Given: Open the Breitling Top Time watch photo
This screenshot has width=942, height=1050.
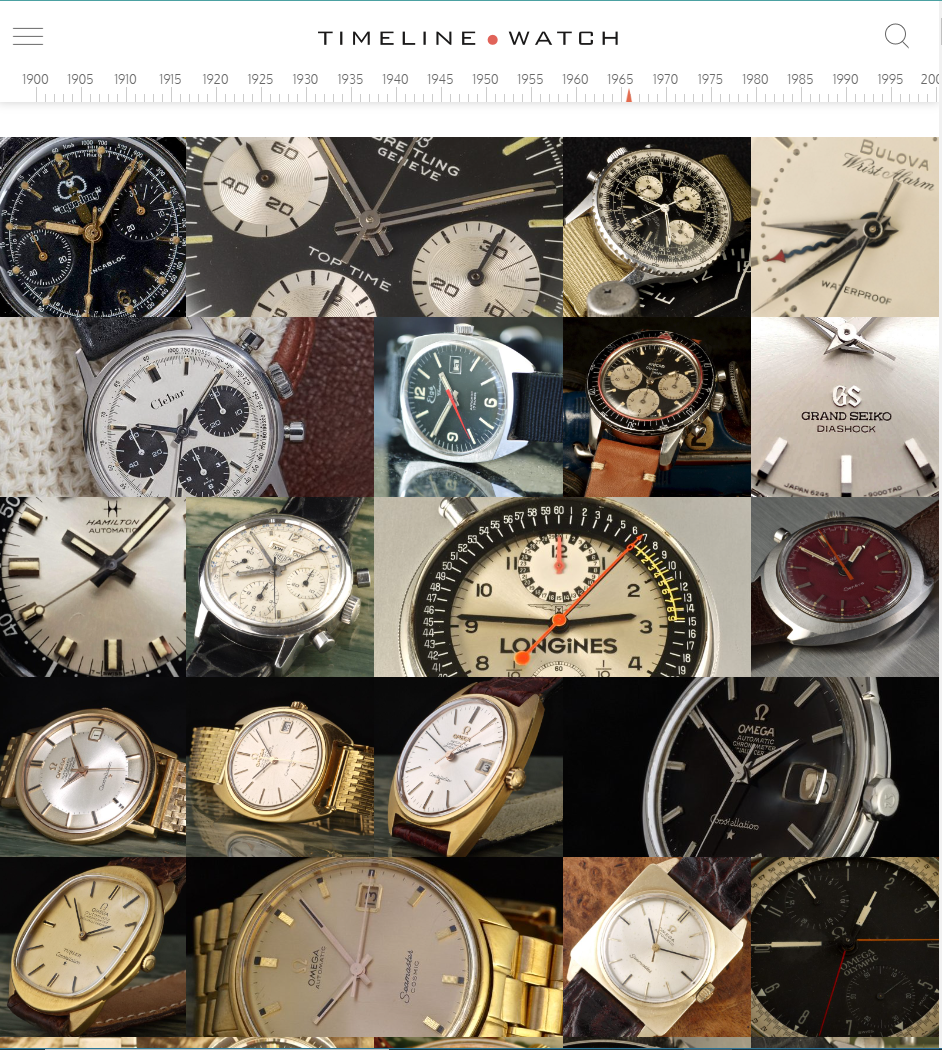Looking at the screenshot, I should pyautogui.click(x=374, y=226).
